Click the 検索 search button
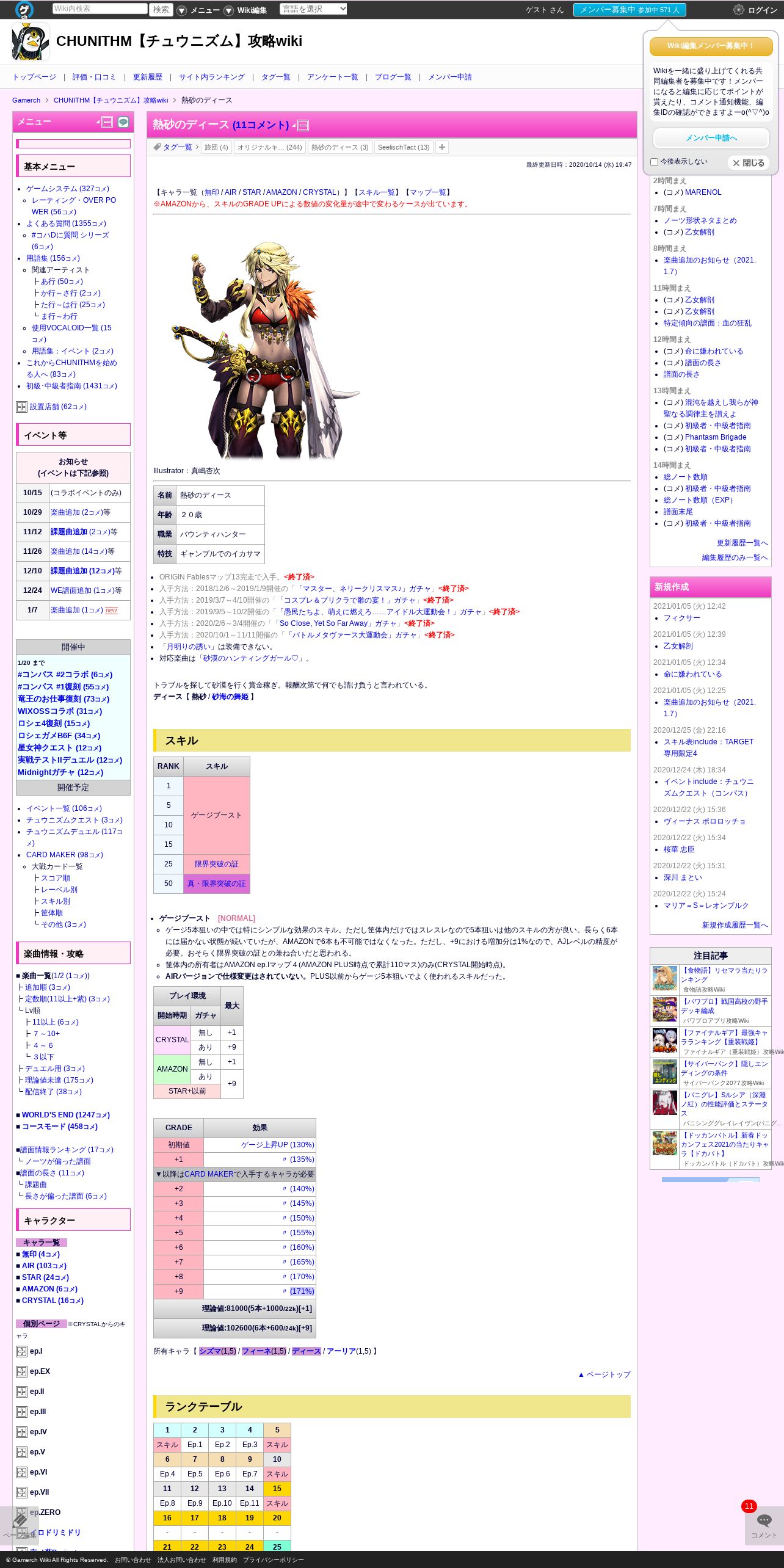Viewport: 784px width, 1568px height. (161, 10)
